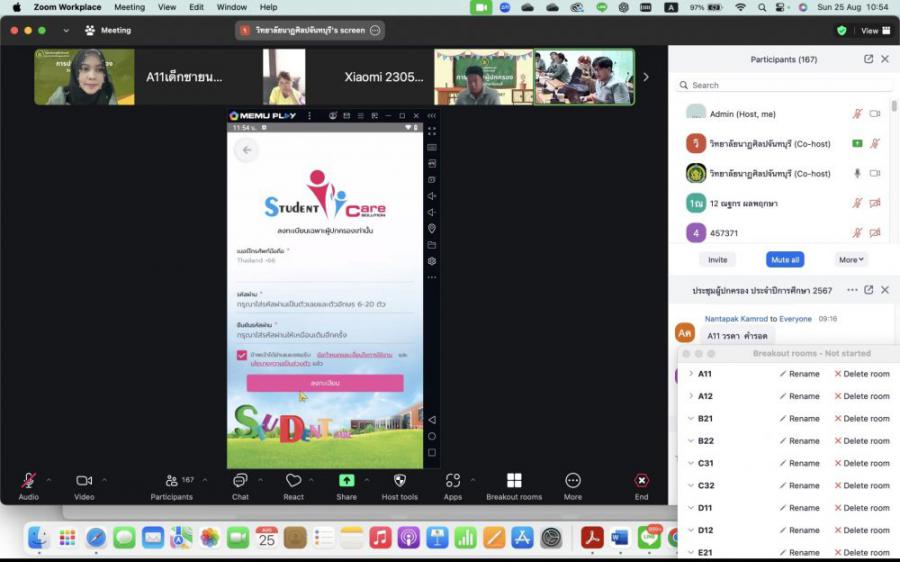Rename the A12 breakout room
Screen dimensions: 900x562
coord(799,396)
